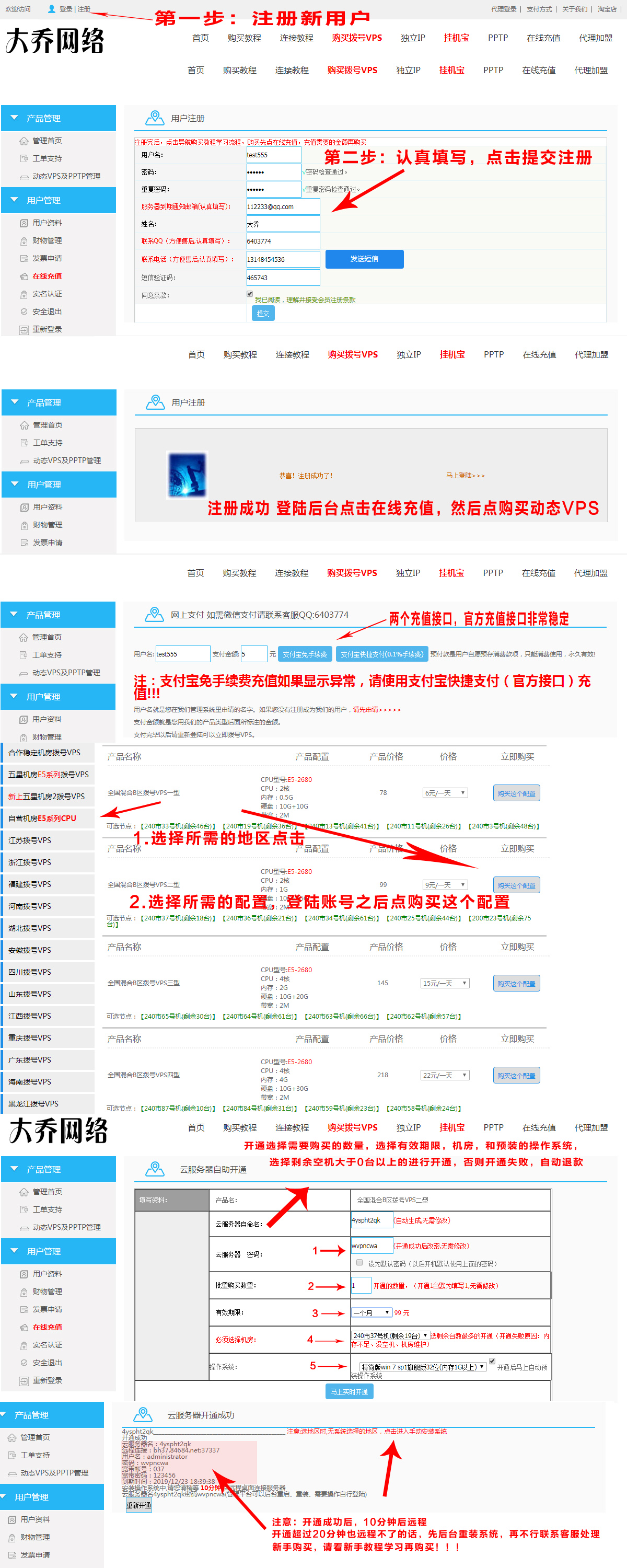
Task: Click 工单支持 icon in sidebar beside 云服务器开通成功
Action: pyautogui.click(x=12, y=1455)
